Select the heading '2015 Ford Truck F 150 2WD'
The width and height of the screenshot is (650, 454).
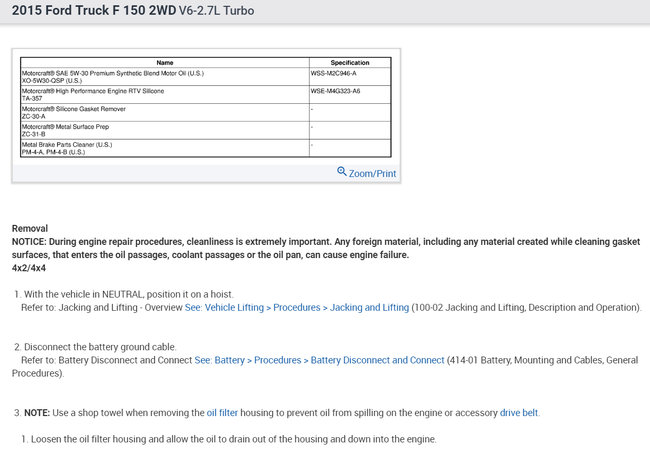(94, 10)
